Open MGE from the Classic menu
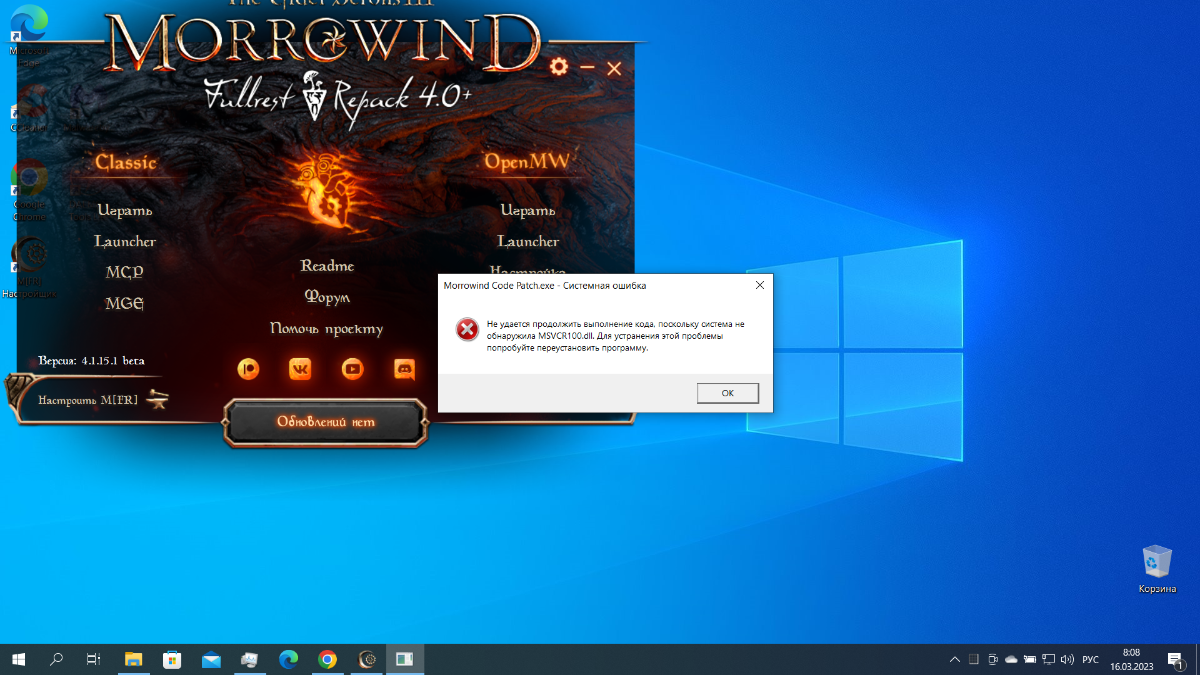 tap(125, 304)
